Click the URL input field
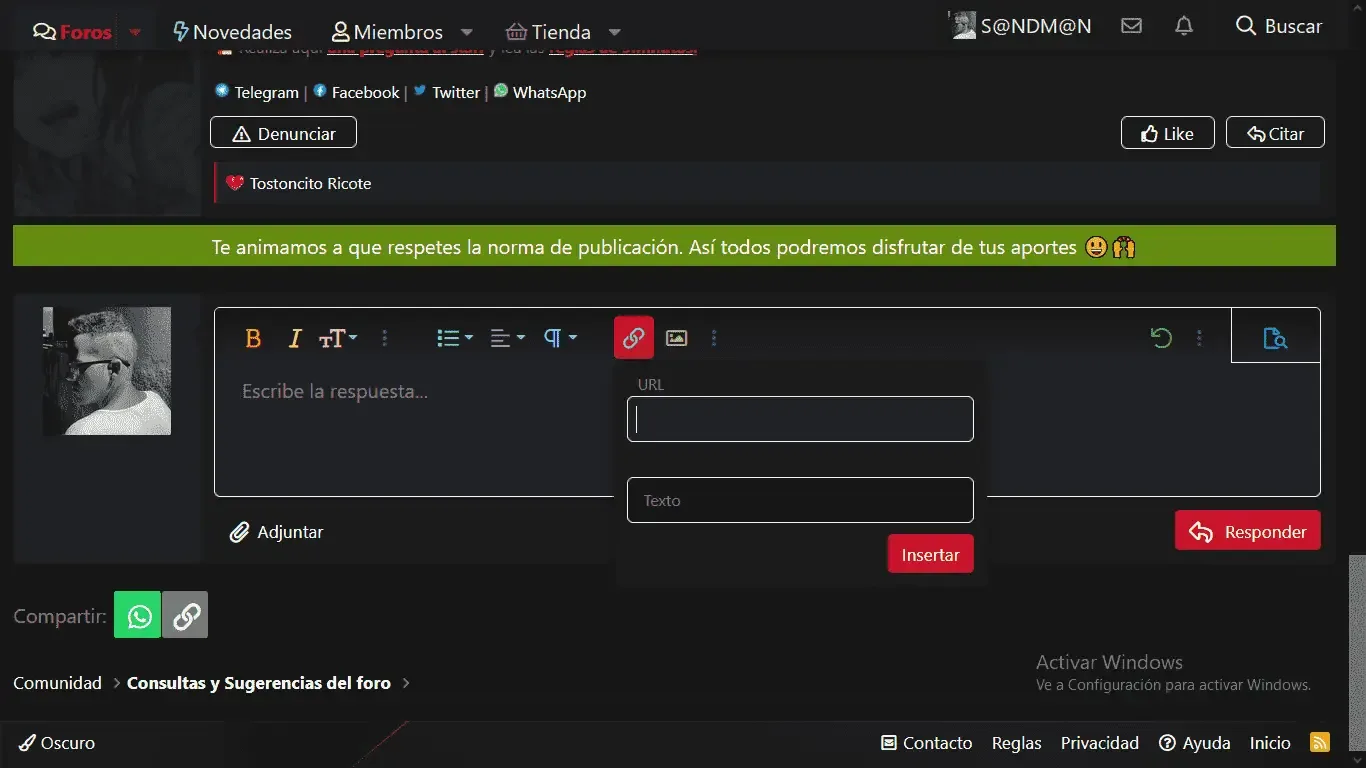The image size is (1366, 768). tap(800, 419)
